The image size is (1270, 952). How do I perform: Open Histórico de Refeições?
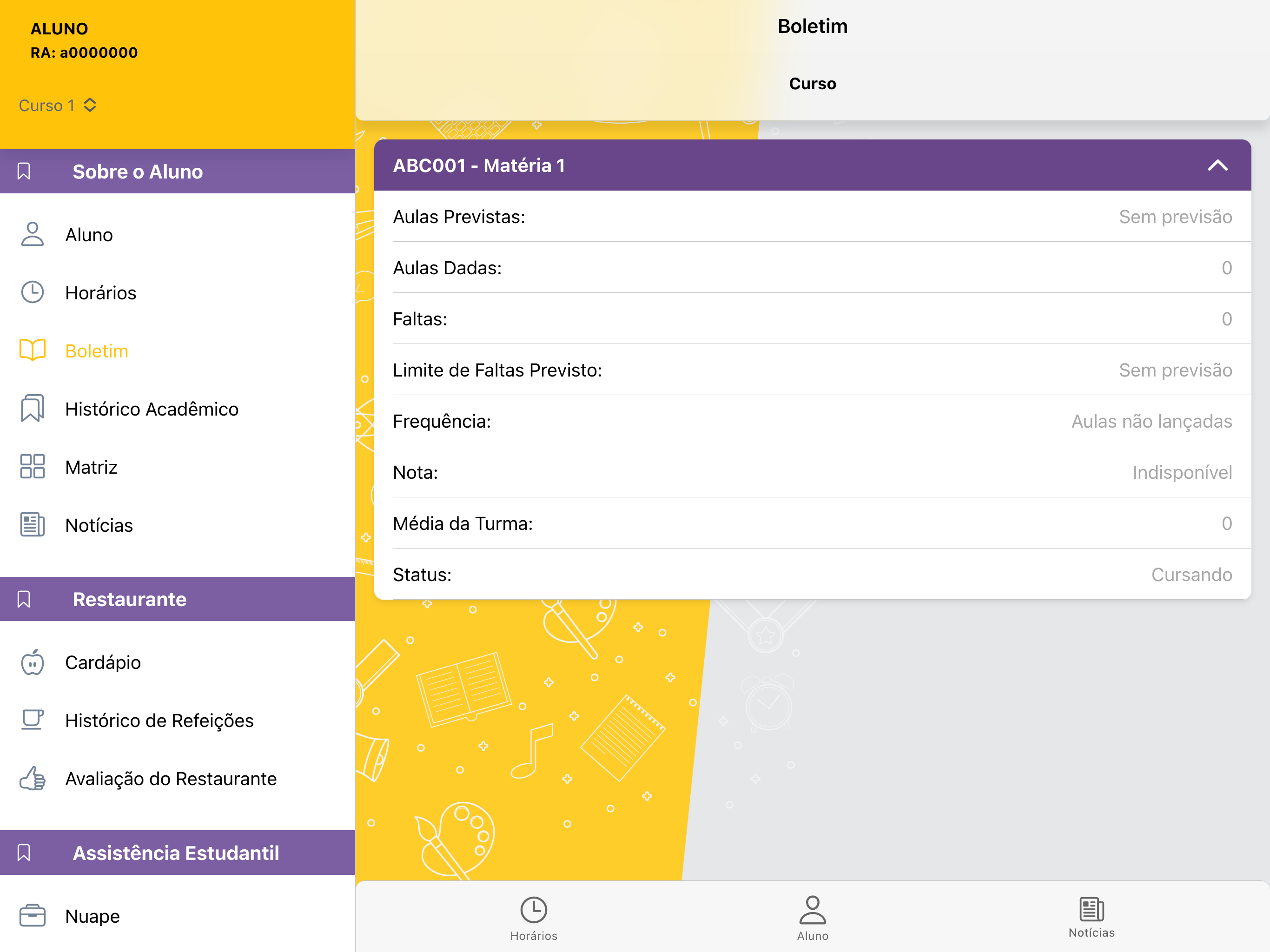178,720
